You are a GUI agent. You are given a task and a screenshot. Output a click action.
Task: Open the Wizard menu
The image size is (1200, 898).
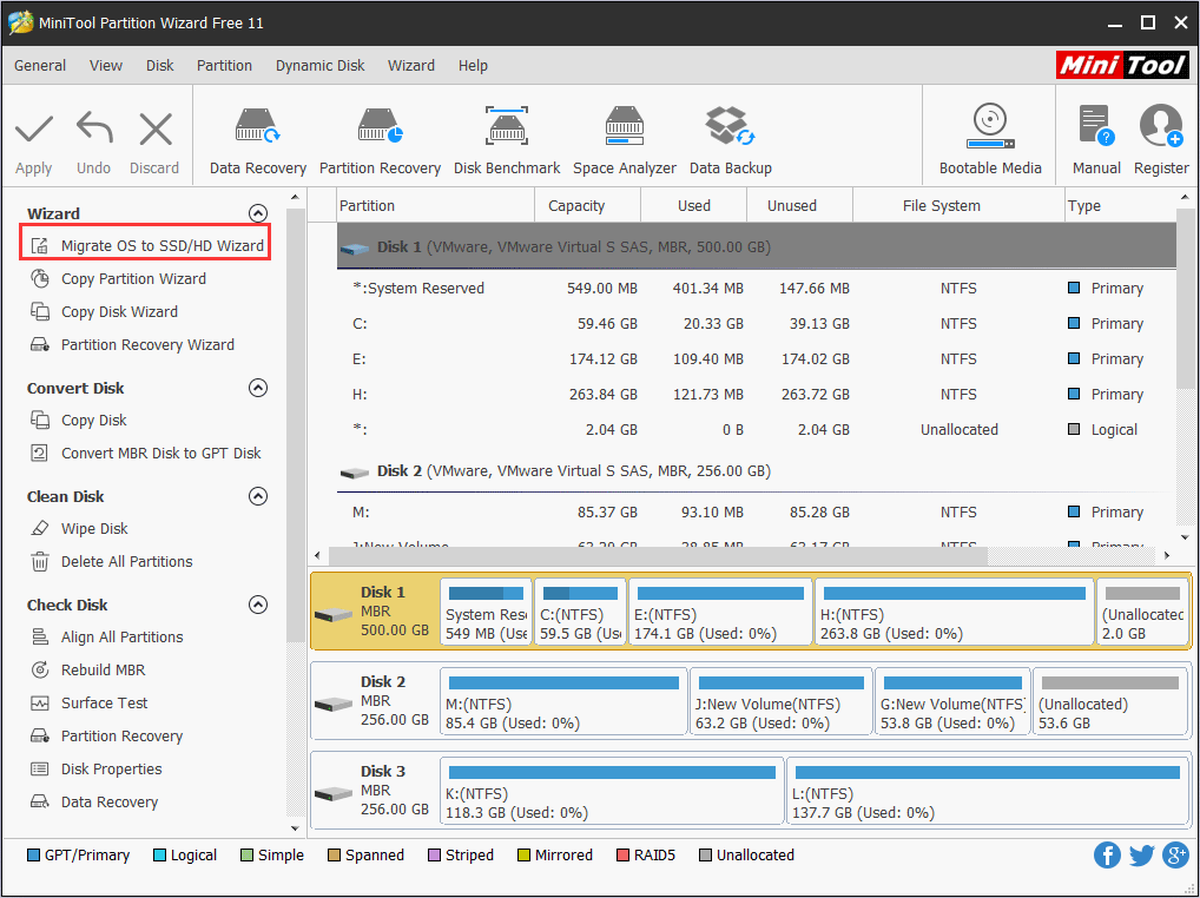pyautogui.click(x=411, y=65)
